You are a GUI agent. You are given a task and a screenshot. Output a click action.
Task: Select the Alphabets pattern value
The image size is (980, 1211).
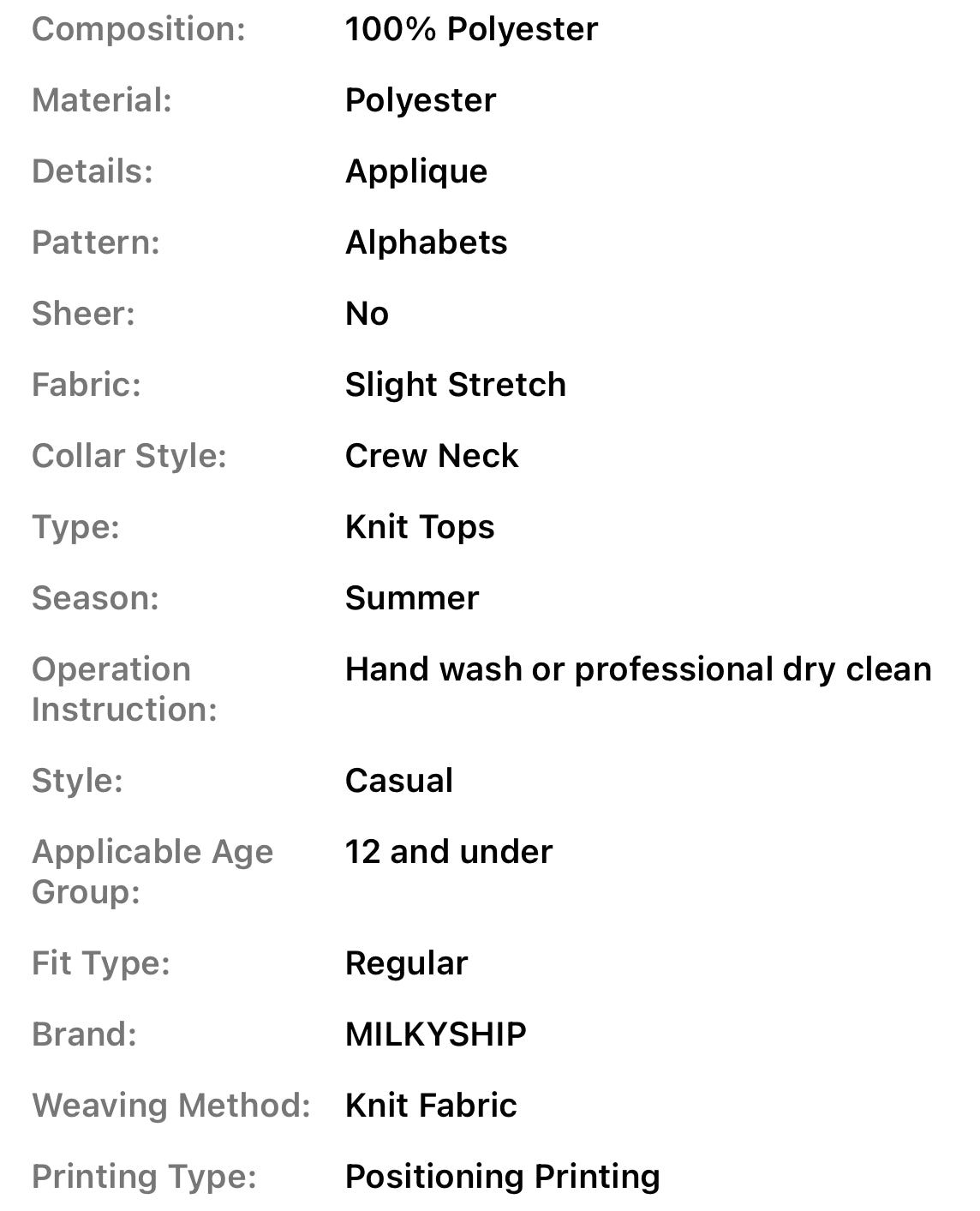pos(426,243)
